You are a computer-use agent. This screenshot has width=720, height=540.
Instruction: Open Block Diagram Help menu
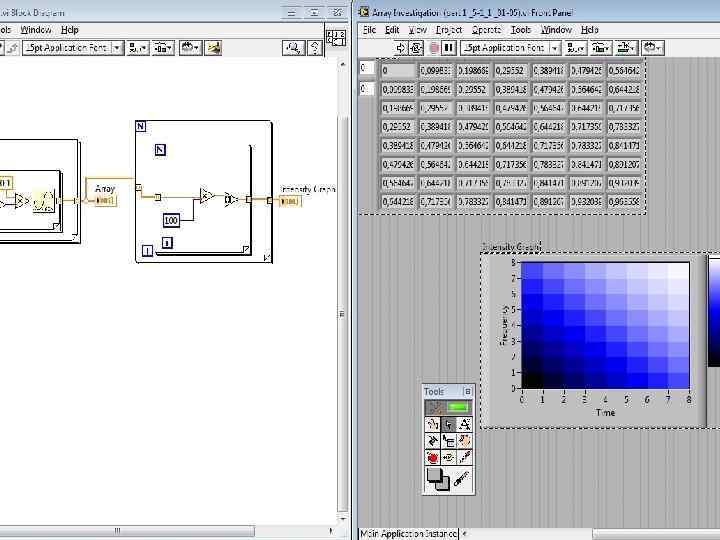click(x=70, y=30)
